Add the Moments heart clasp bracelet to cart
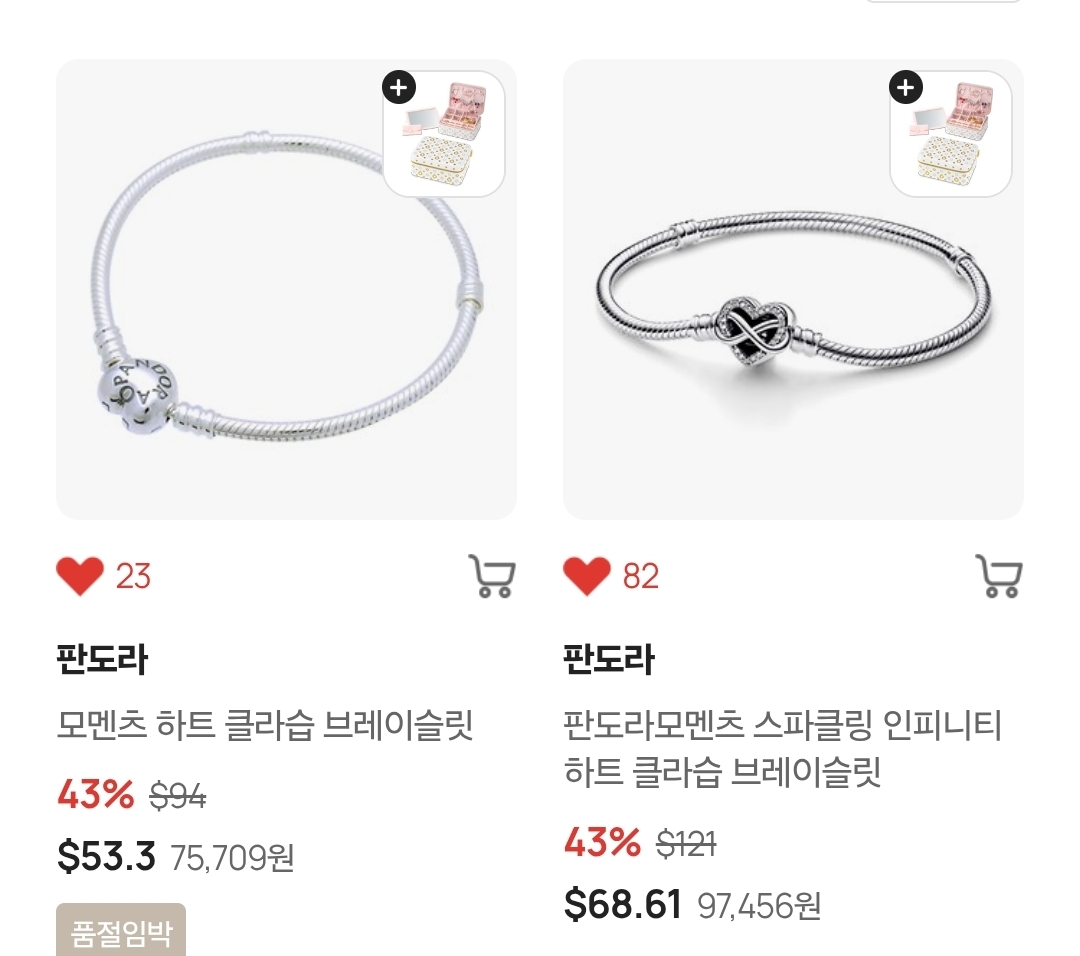Image resolution: width=1080 pixels, height=956 pixels. point(492,576)
